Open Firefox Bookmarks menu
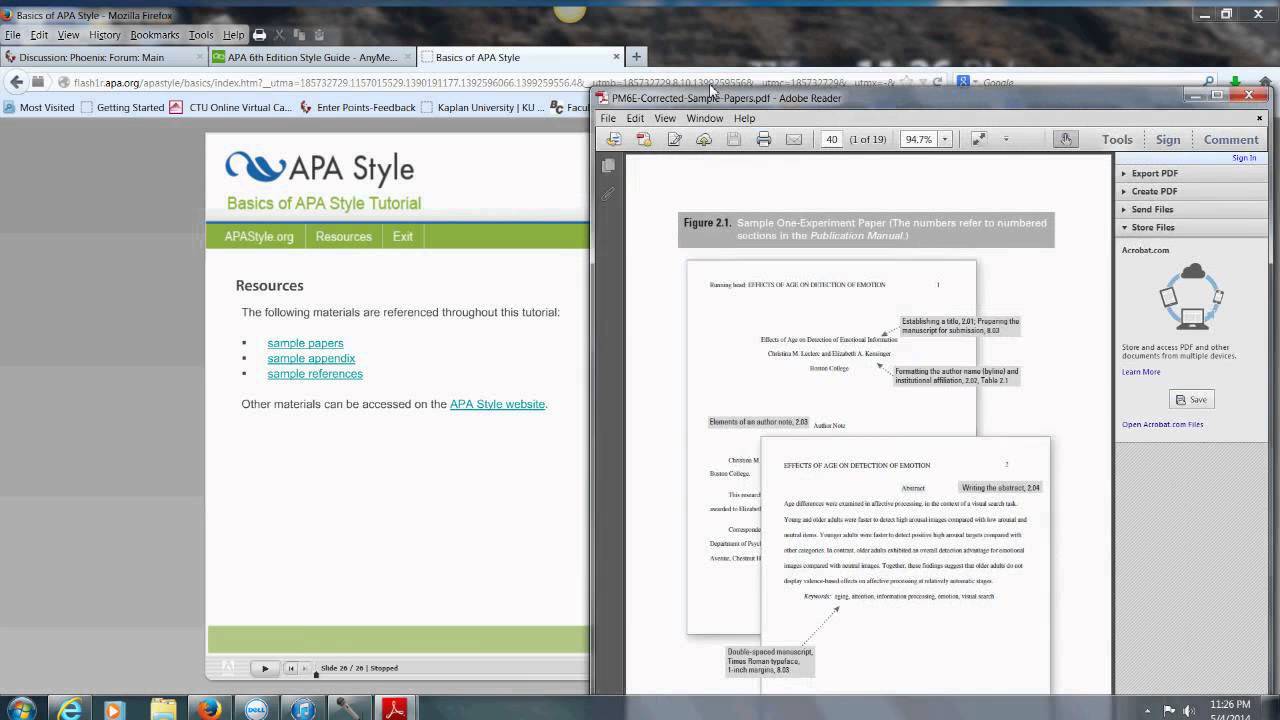The width and height of the screenshot is (1280, 720). 154,35
